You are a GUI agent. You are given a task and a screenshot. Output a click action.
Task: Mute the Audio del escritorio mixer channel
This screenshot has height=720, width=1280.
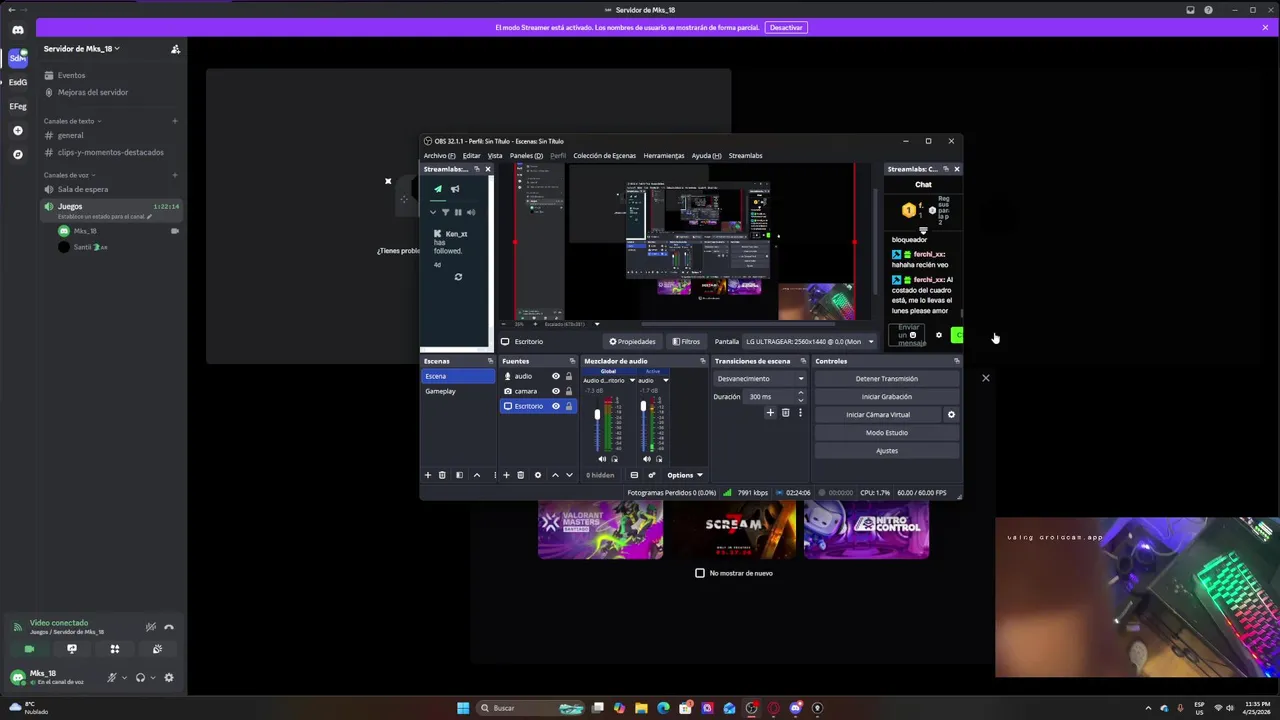click(x=602, y=459)
